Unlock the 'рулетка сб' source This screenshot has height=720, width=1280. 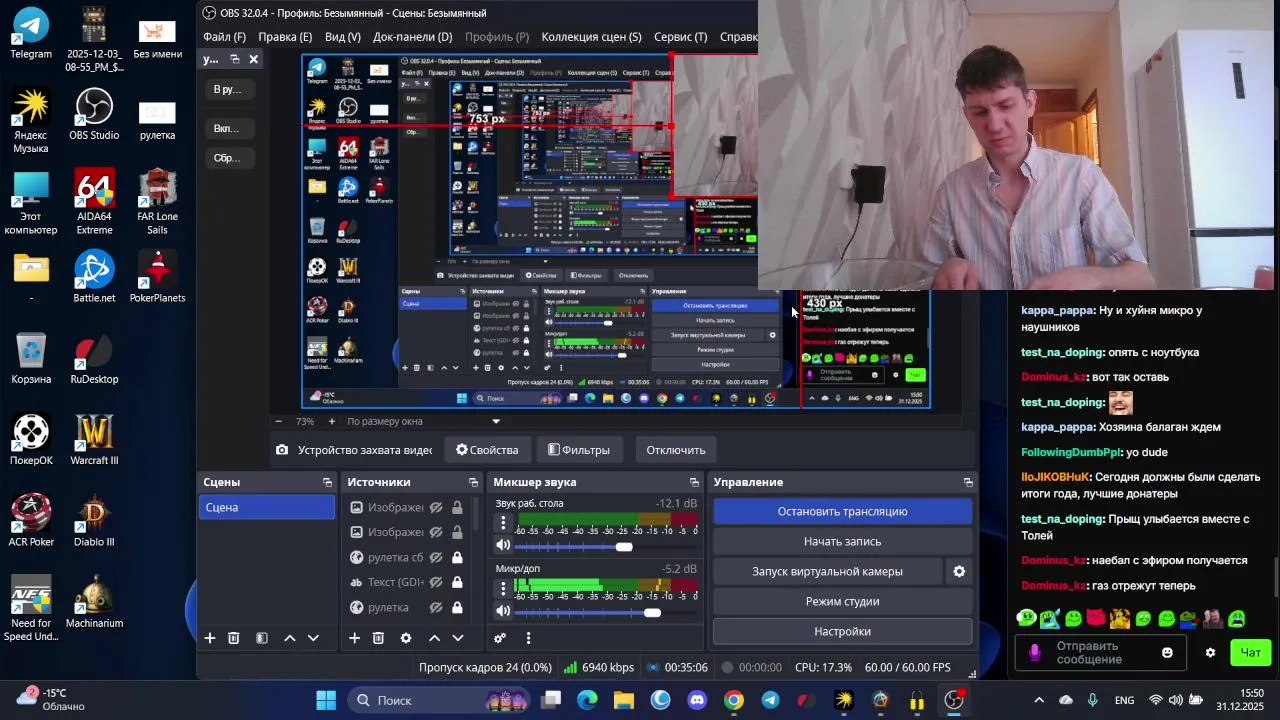click(457, 558)
